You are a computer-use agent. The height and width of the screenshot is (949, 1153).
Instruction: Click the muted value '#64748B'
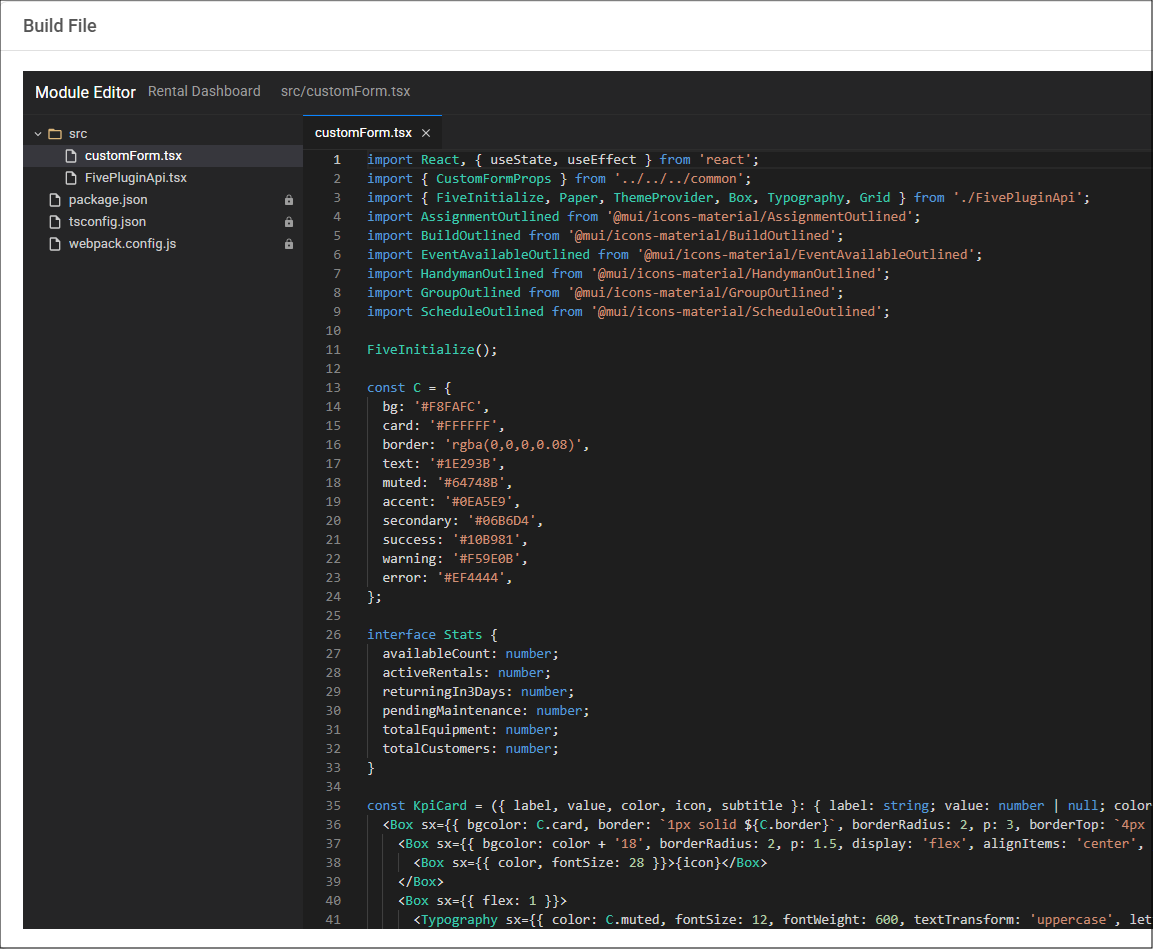point(471,483)
